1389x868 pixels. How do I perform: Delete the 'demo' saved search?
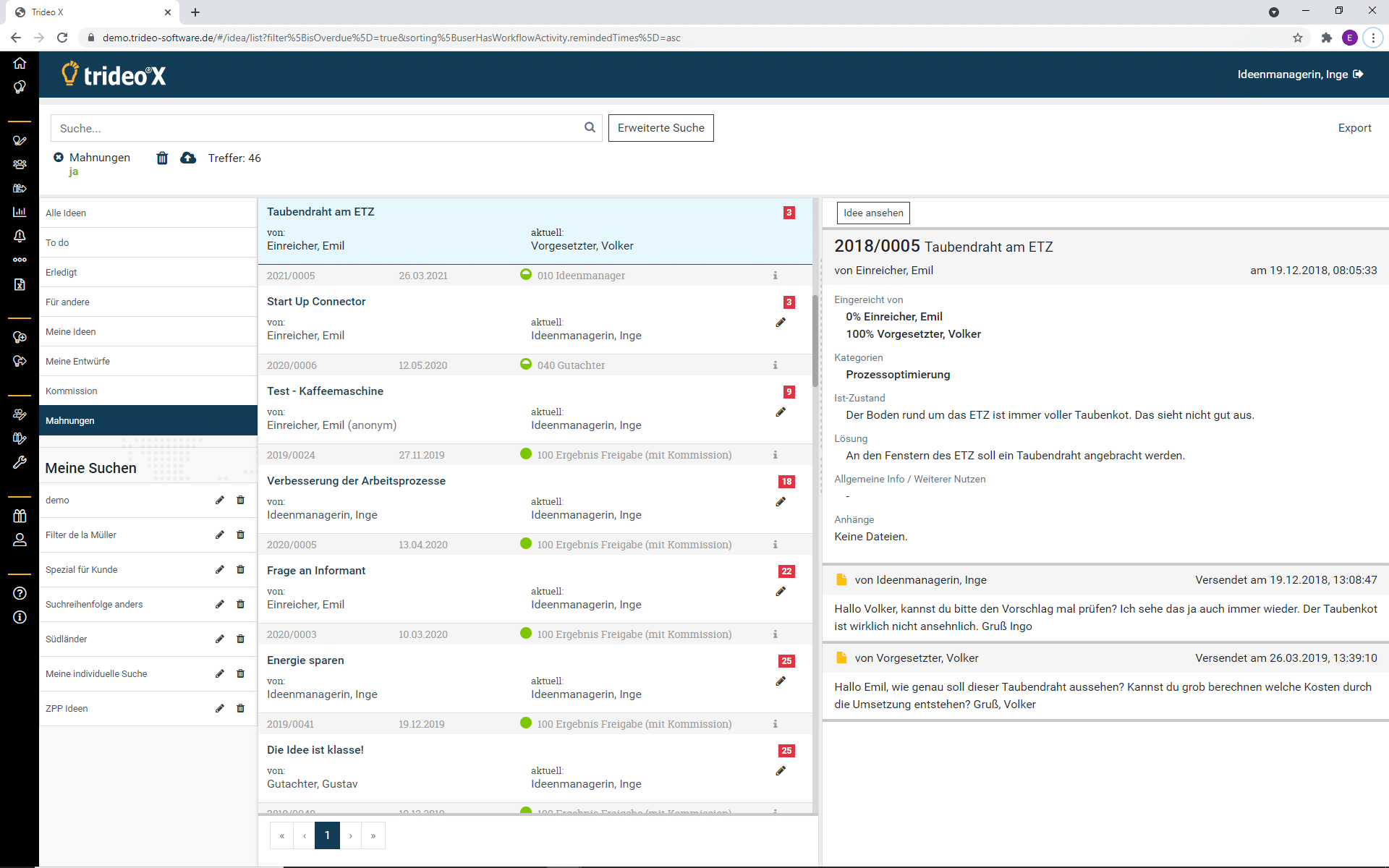(241, 500)
